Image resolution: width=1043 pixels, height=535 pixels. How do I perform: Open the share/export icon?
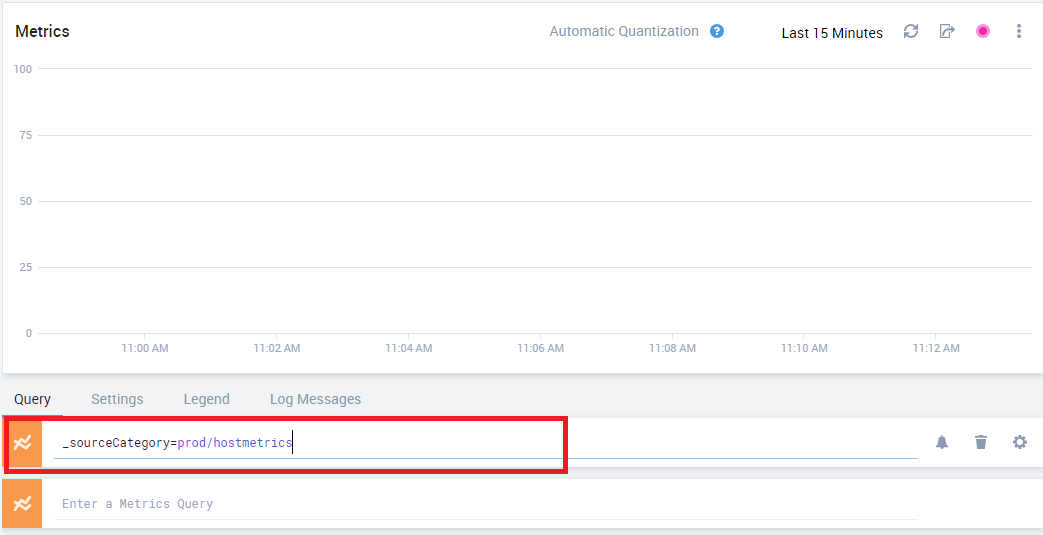pos(947,31)
